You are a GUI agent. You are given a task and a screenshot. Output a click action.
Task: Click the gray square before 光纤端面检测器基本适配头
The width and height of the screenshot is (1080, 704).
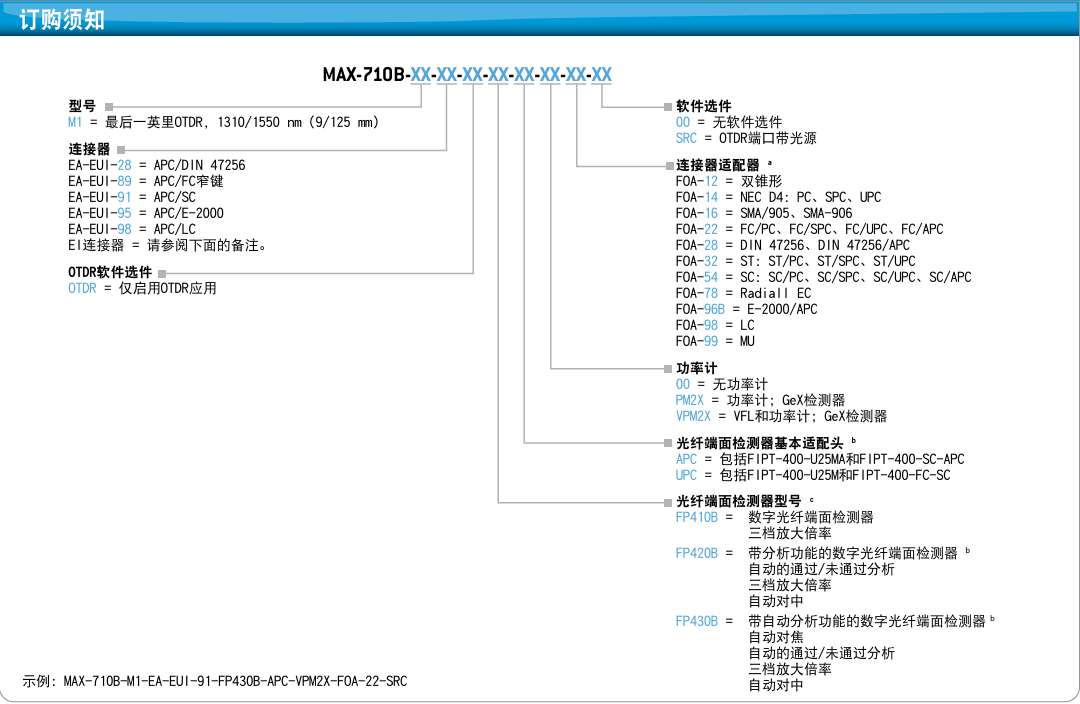click(667, 442)
